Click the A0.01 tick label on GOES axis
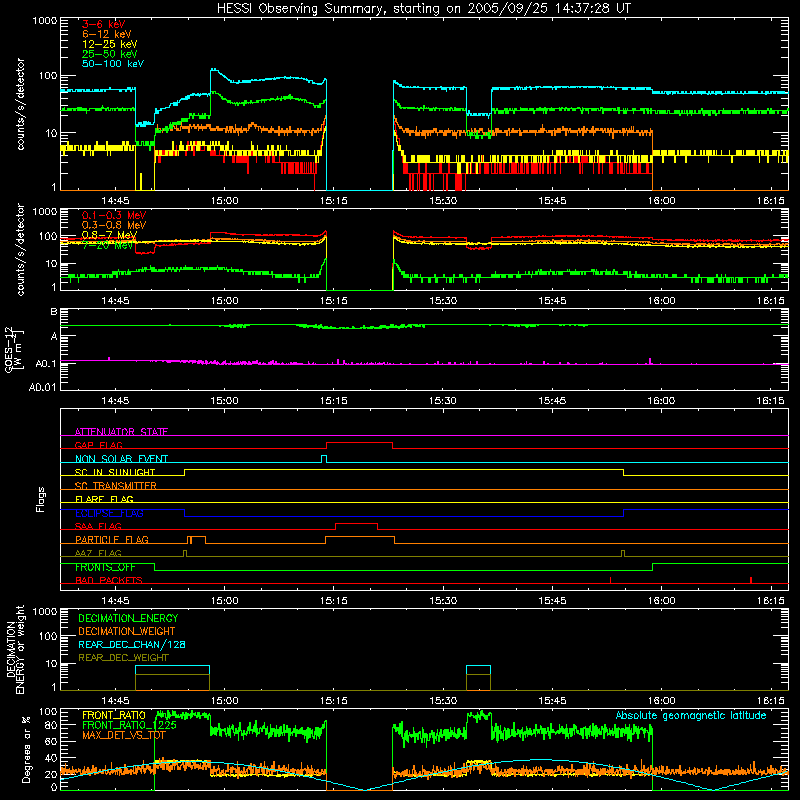Screen dimensions: 800x800 point(42,387)
